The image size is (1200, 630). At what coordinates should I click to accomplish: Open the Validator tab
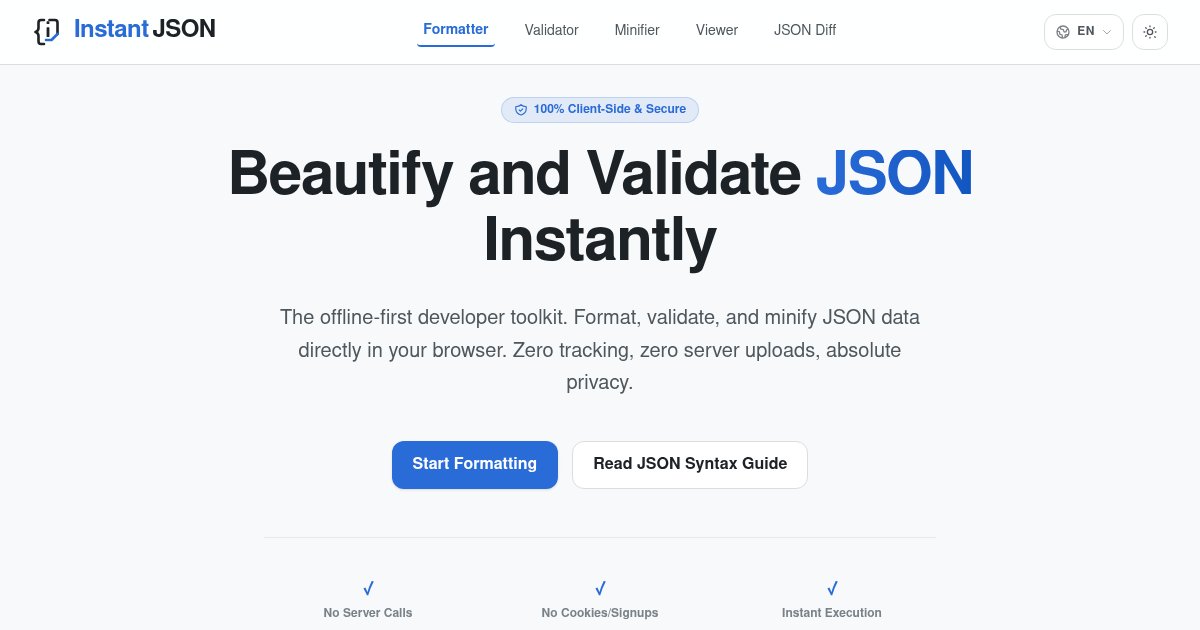552,30
